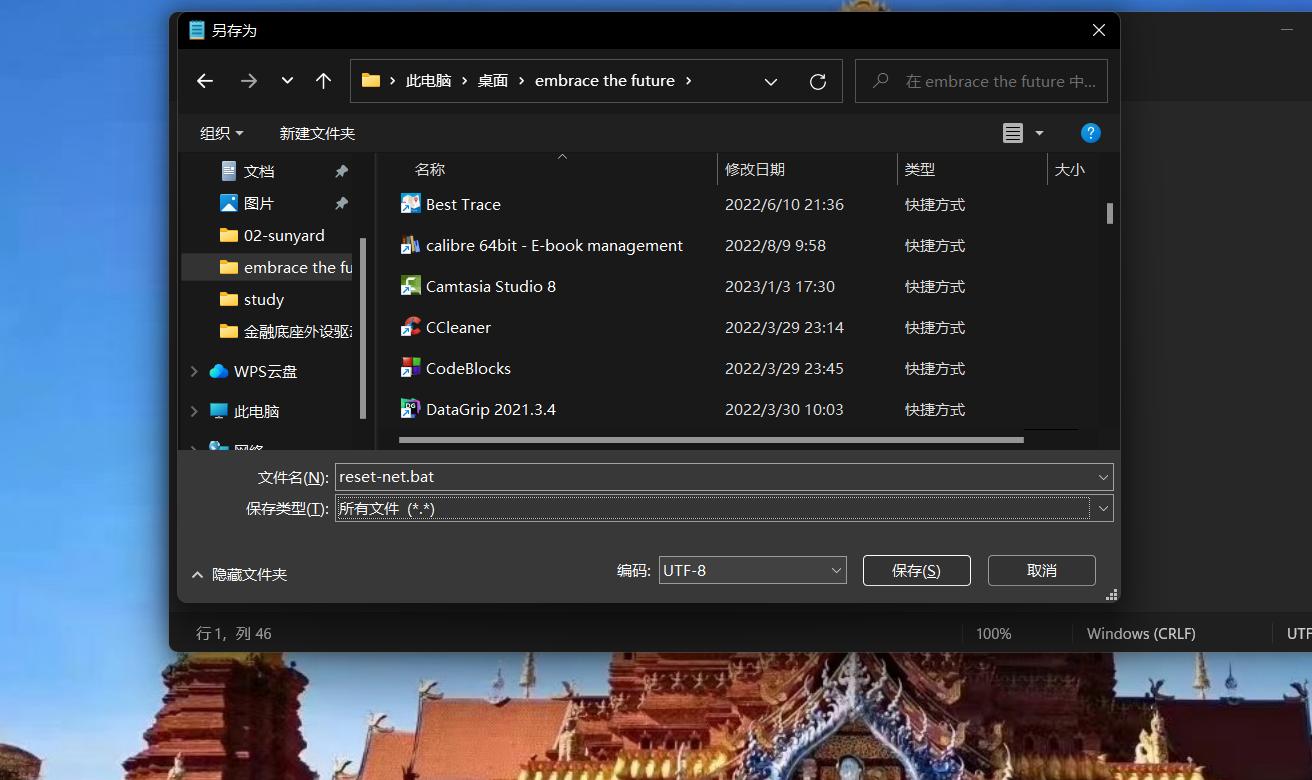Open the 编码 encoding dropdown
1312x780 pixels.
(835, 570)
